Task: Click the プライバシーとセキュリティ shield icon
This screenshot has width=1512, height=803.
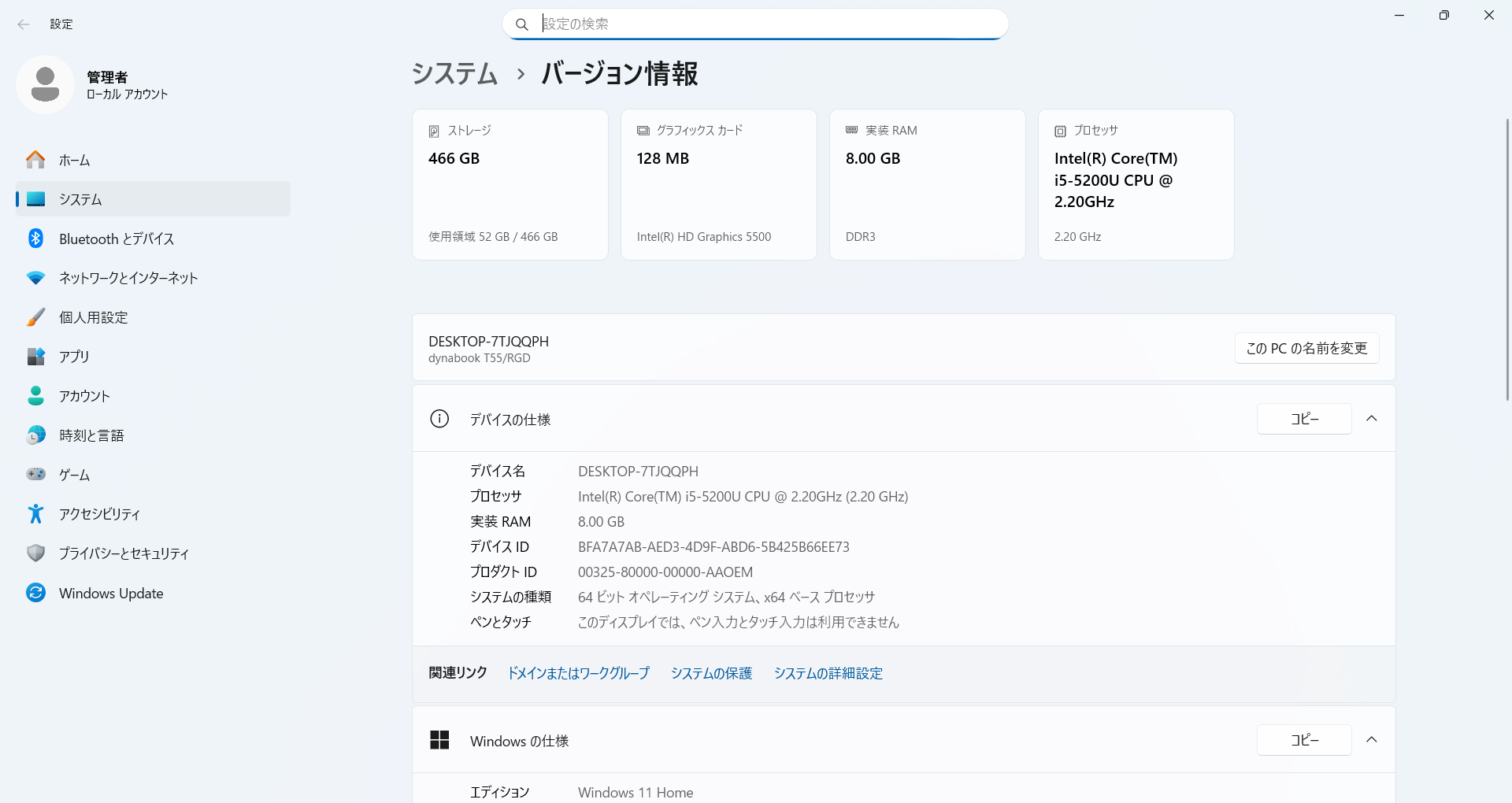Action: (x=35, y=553)
